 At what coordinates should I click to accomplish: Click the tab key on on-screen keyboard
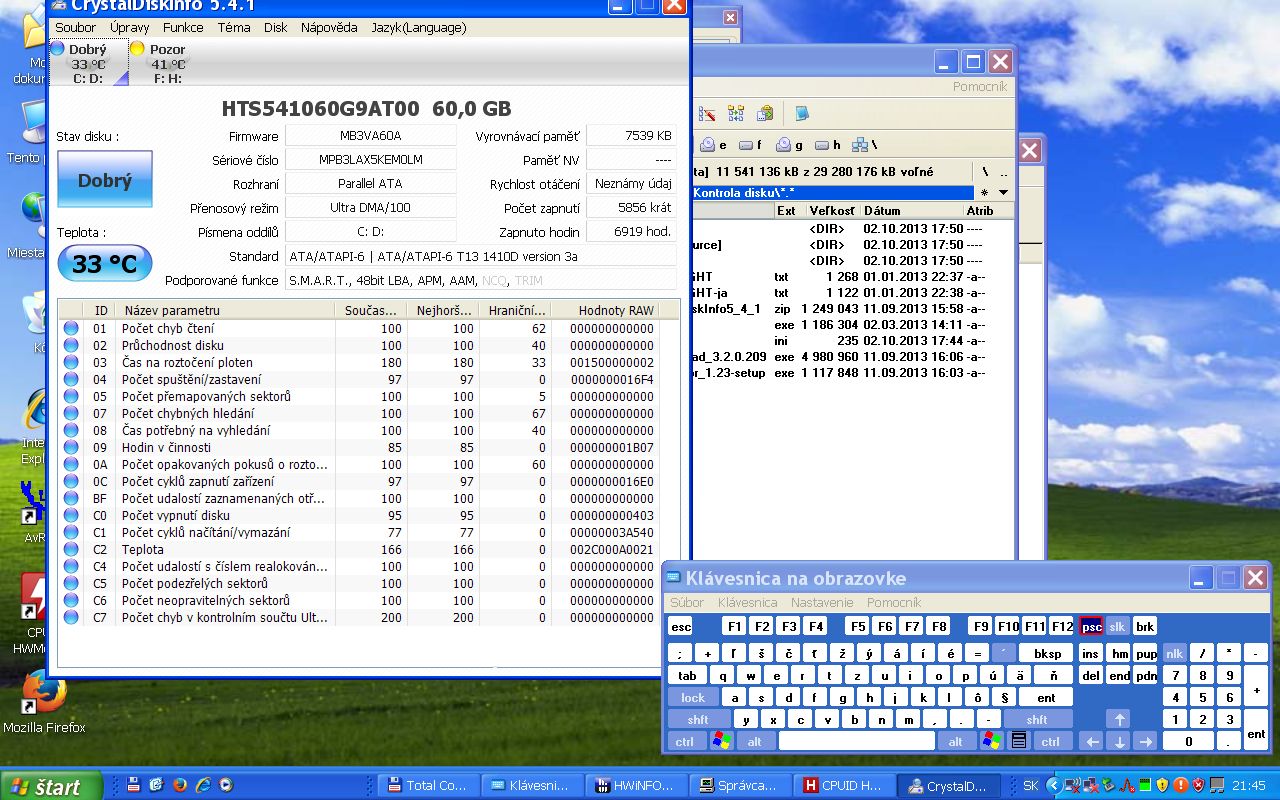pos(687,676)
